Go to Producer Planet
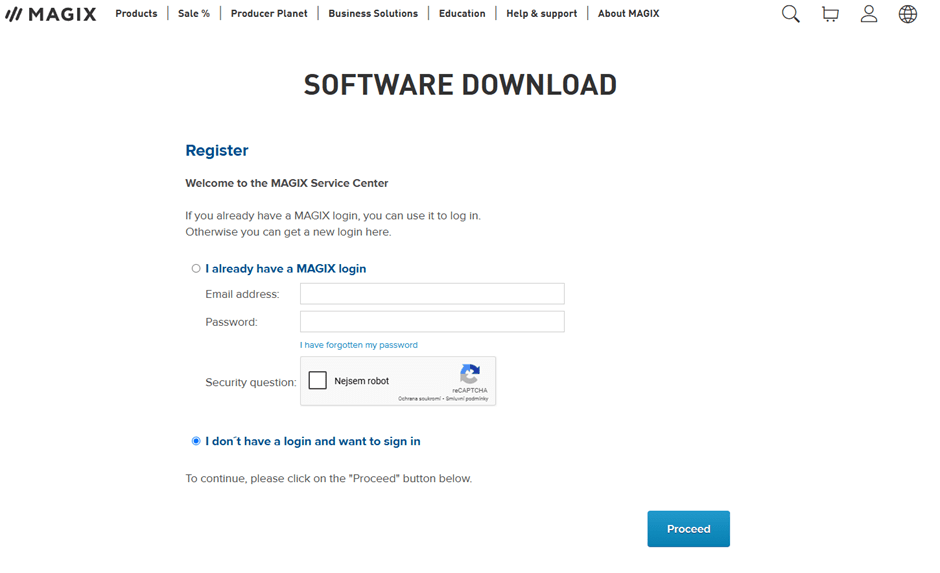Screen dimensions: 940x573 click(269, 14)
